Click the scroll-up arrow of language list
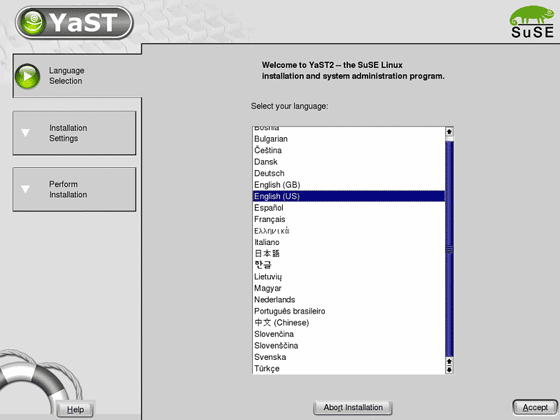The image size is (560, 420). click(449, 131)
